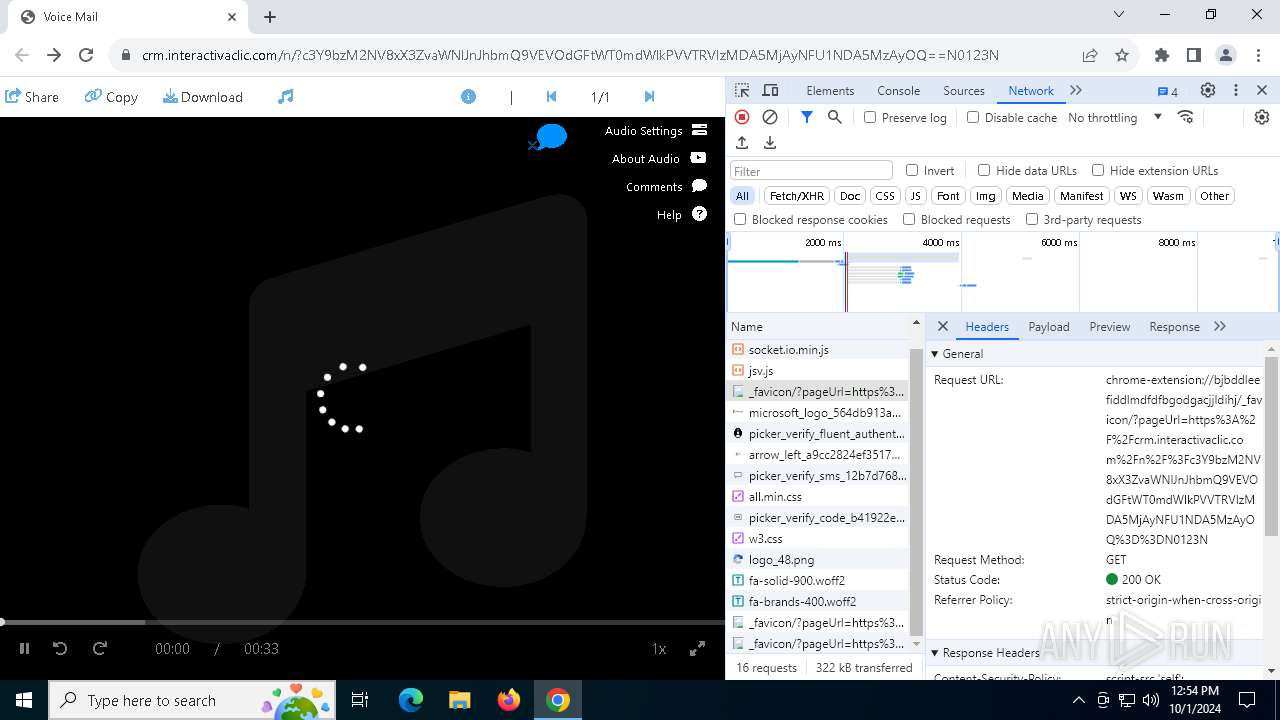Open Microsoft Edge from taskbar

point(411,700)
